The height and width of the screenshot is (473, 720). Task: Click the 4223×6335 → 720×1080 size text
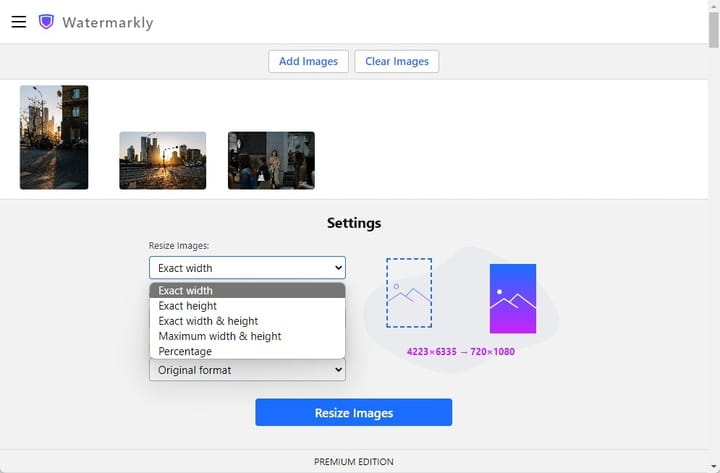pyautogui.click(x=461, y=352)
